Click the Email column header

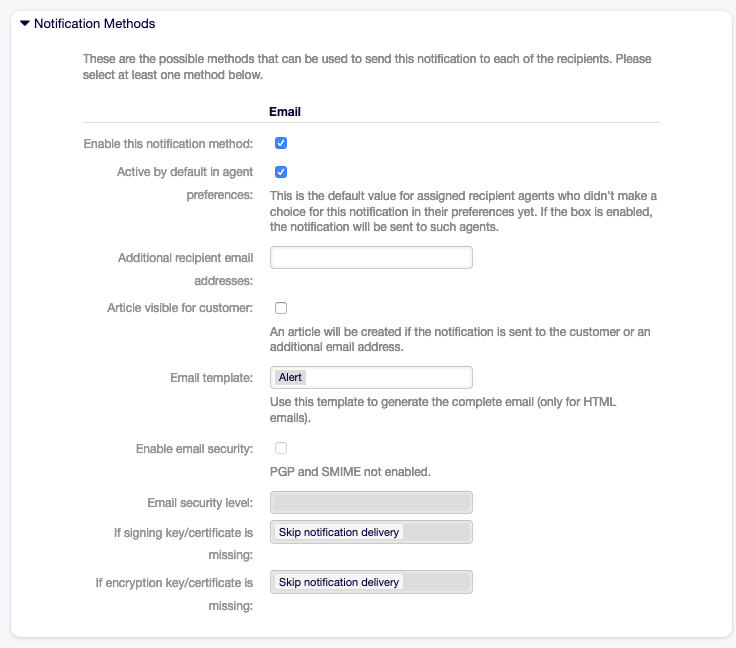pyautogui.click(x=285, y=112)
